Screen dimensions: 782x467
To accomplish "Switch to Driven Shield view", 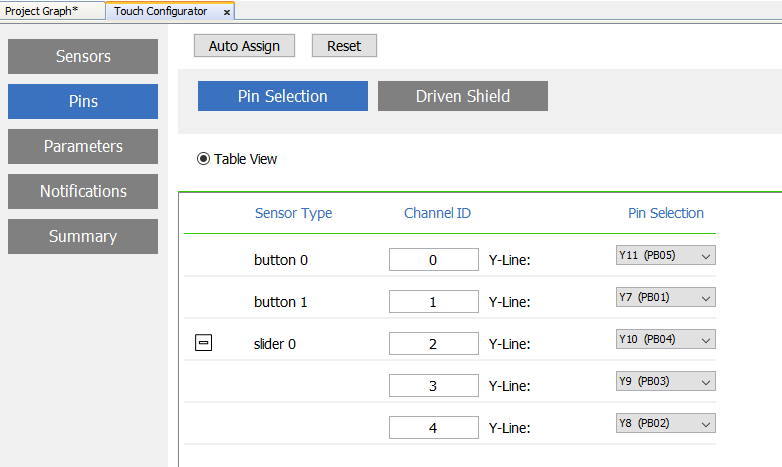I will 462,96.
